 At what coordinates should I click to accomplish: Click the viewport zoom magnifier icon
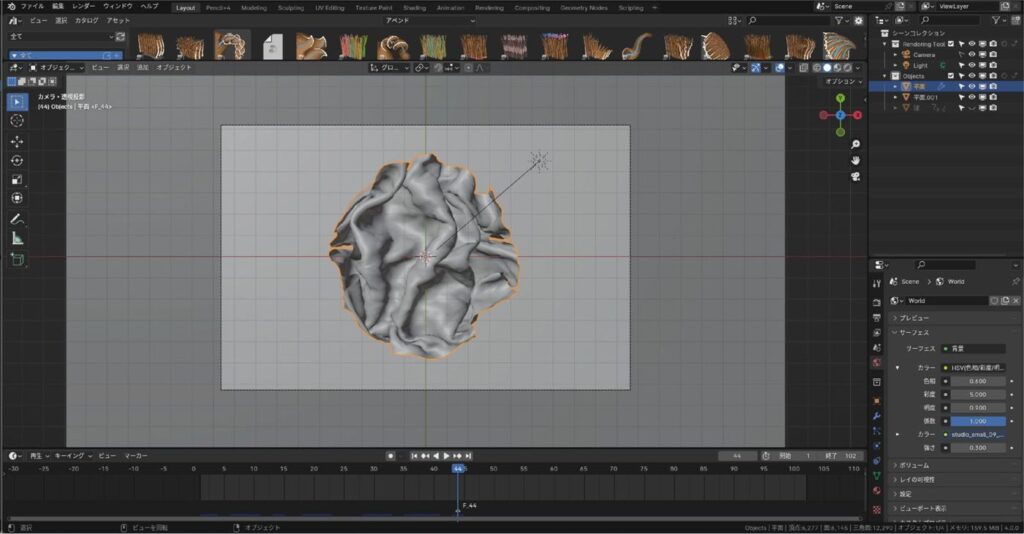[x=856, y=144]
